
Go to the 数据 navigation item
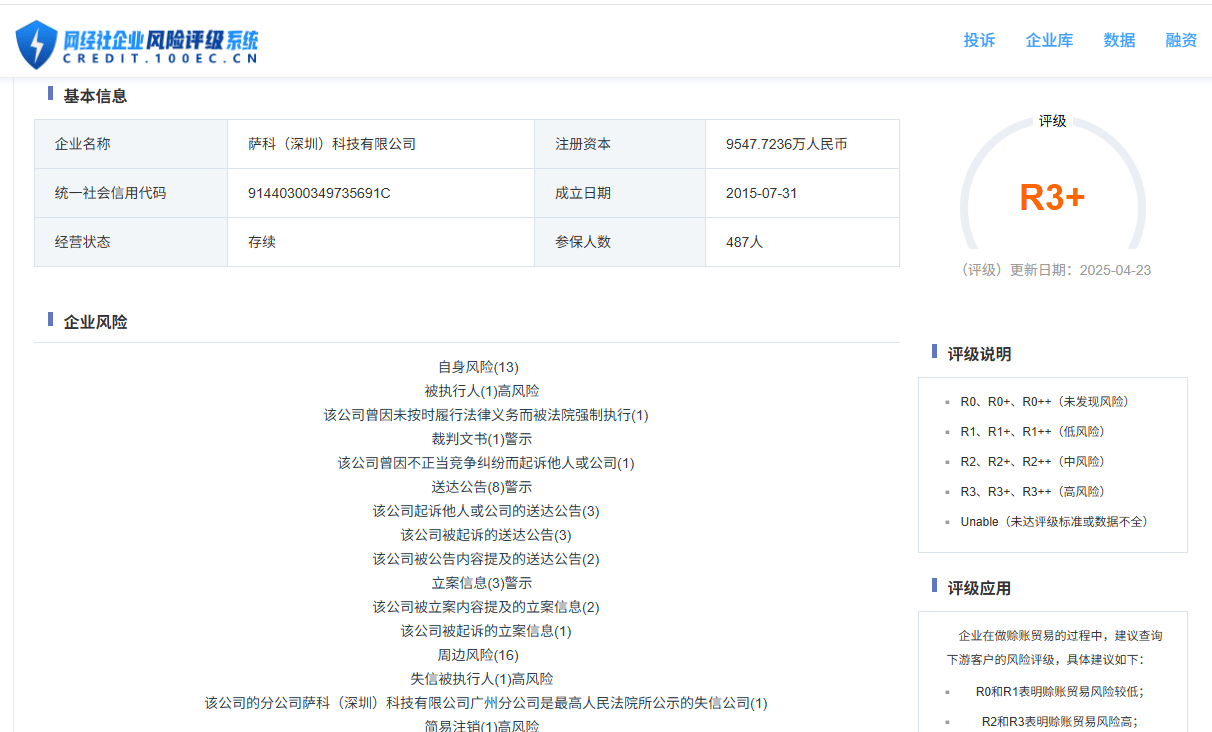coord(1119,40)
